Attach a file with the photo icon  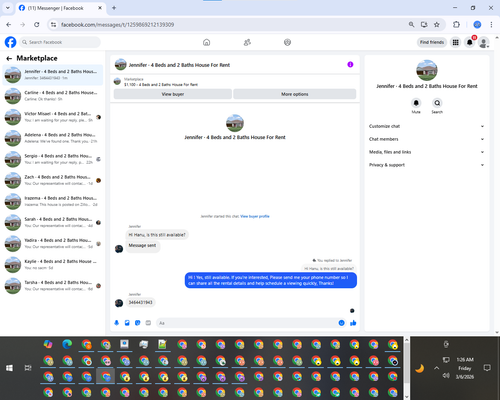127,323
